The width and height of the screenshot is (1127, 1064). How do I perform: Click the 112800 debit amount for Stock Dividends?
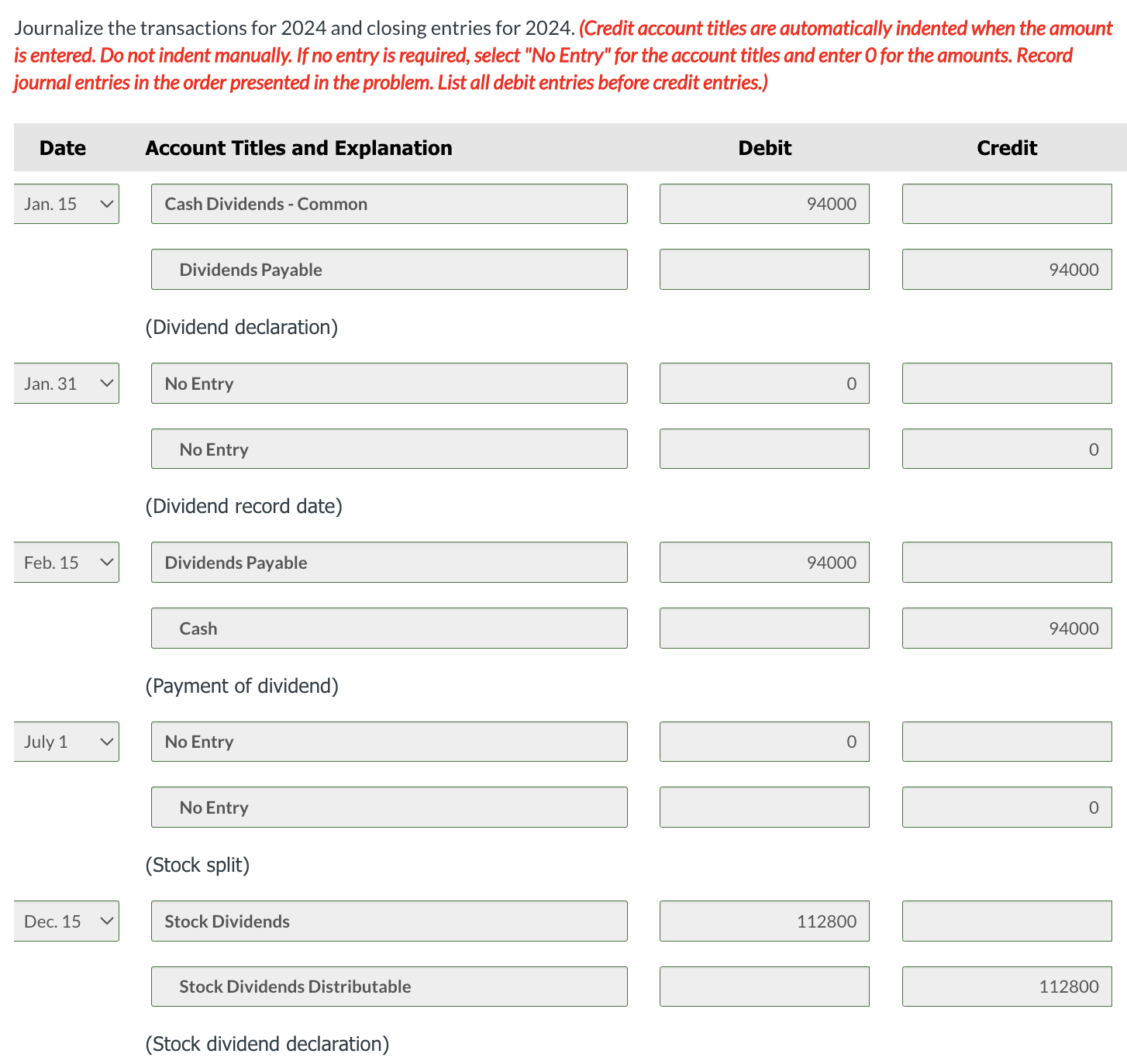point(764,921)
